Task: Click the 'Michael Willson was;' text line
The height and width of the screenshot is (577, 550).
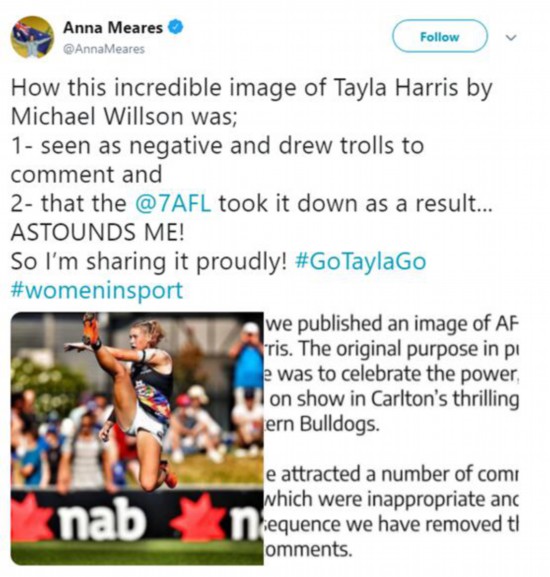Action: [x=124, y=117]
